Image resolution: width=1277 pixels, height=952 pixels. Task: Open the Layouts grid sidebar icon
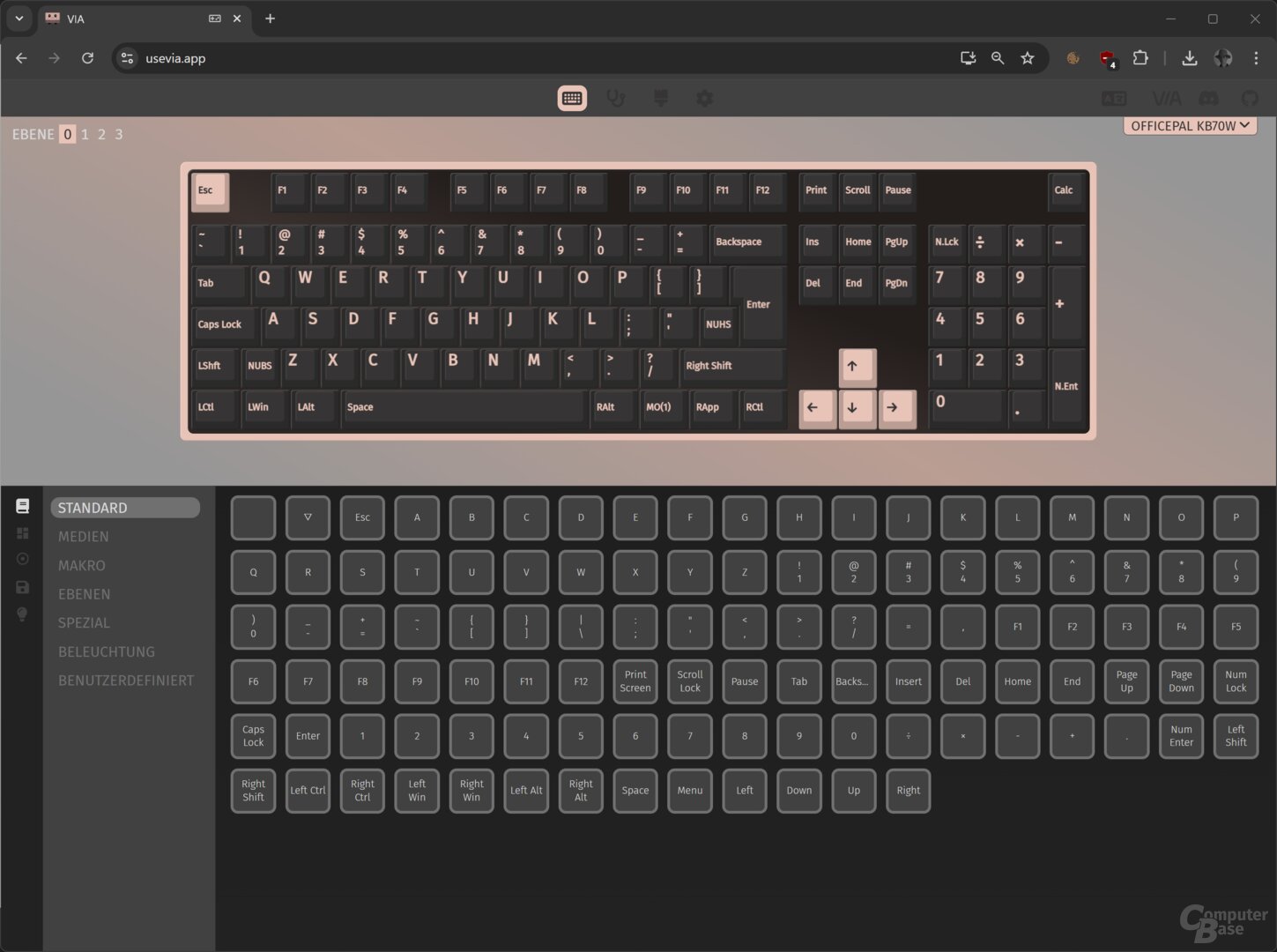23,533
